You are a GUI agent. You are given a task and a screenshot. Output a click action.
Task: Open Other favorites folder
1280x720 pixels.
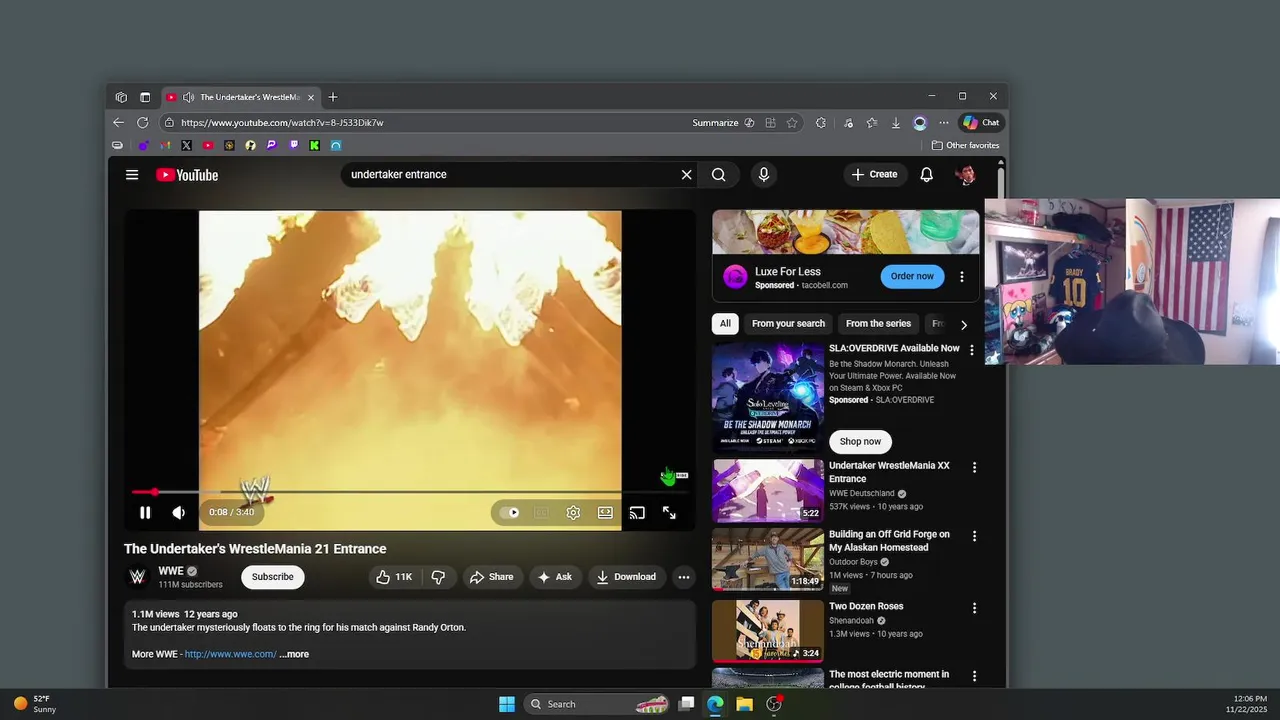point(966,146)
